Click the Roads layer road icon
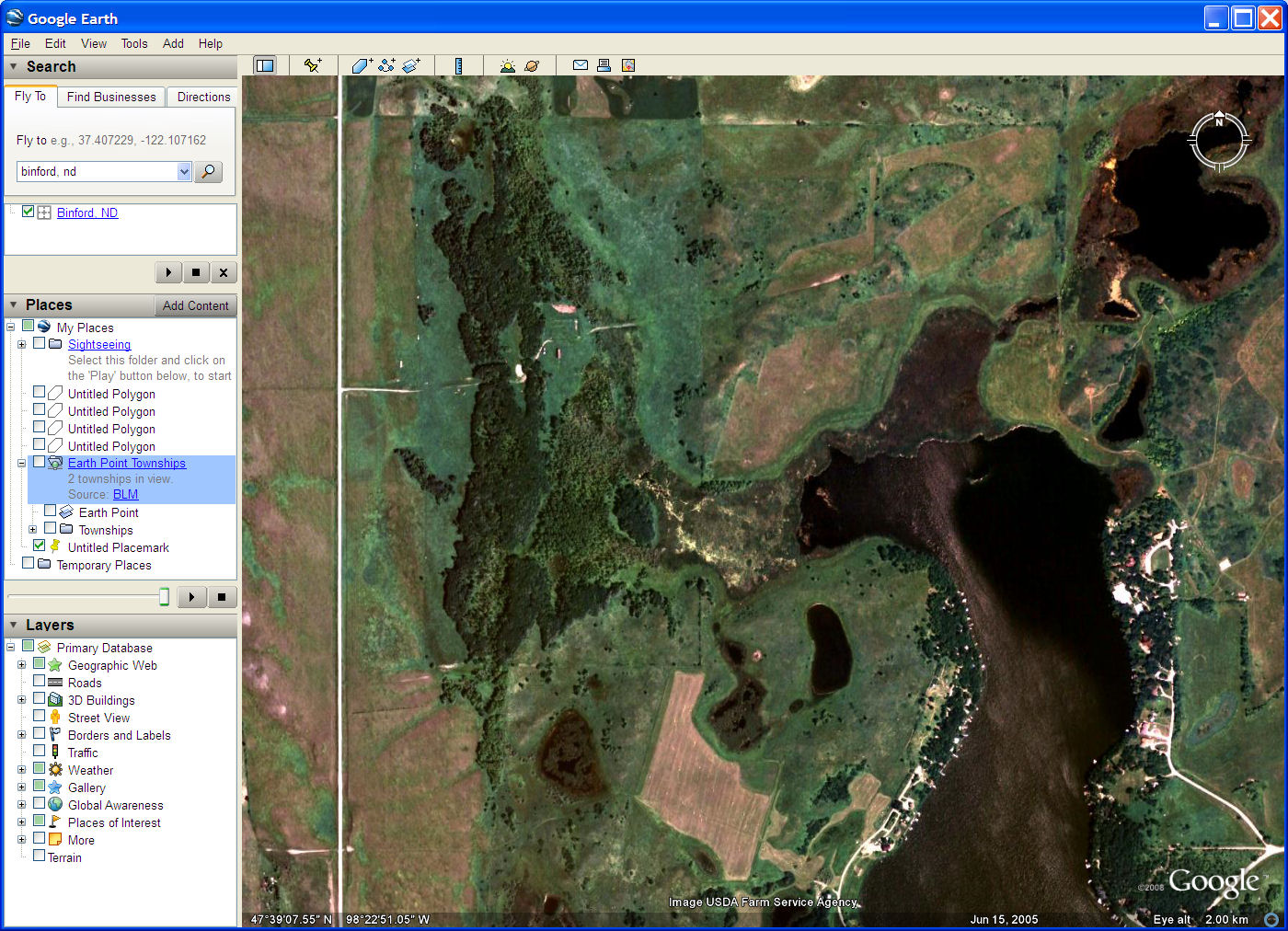The image size is (1288, 931). (x=55, y=683)
